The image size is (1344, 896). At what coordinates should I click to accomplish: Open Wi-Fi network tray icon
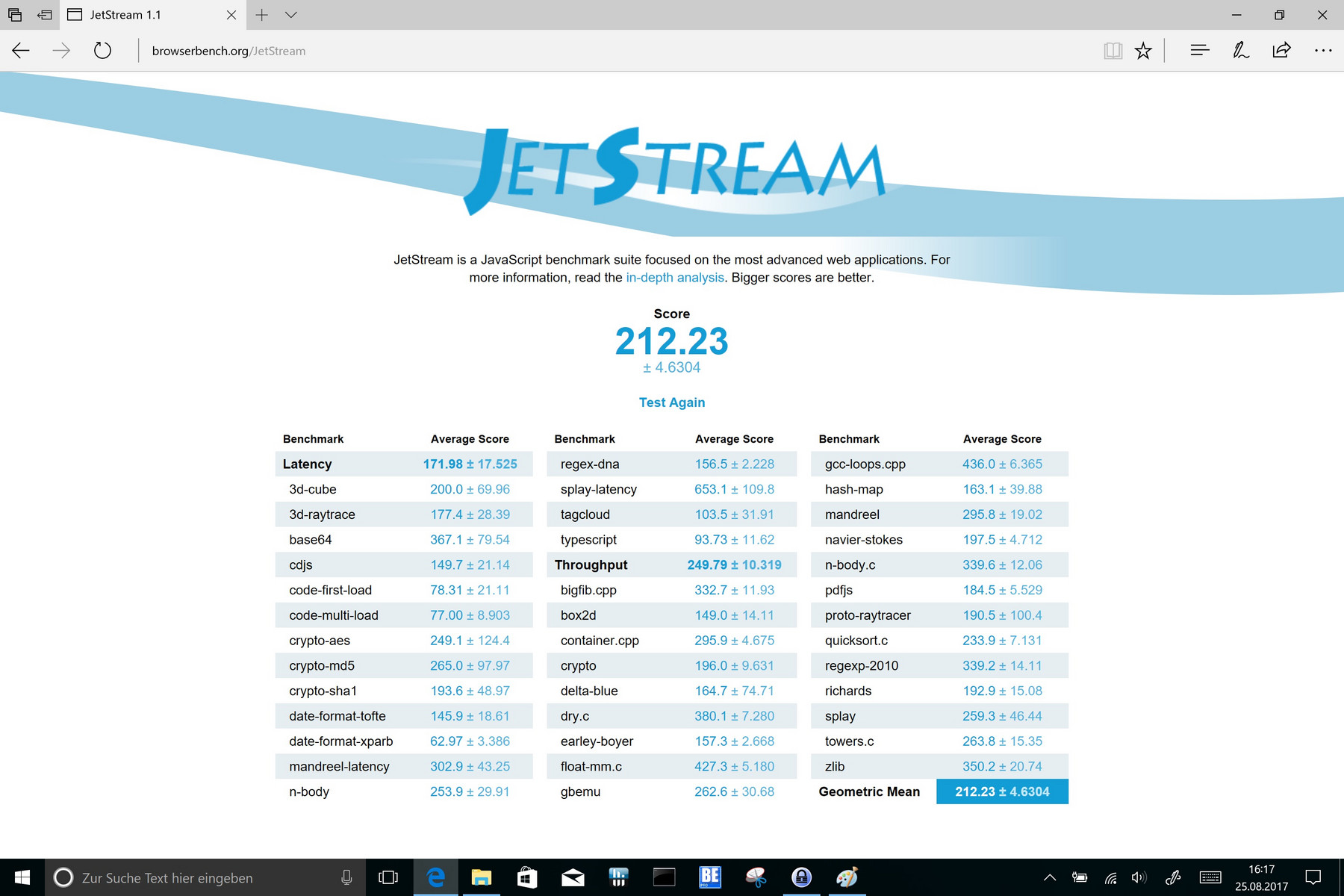tap(1110, 877)
